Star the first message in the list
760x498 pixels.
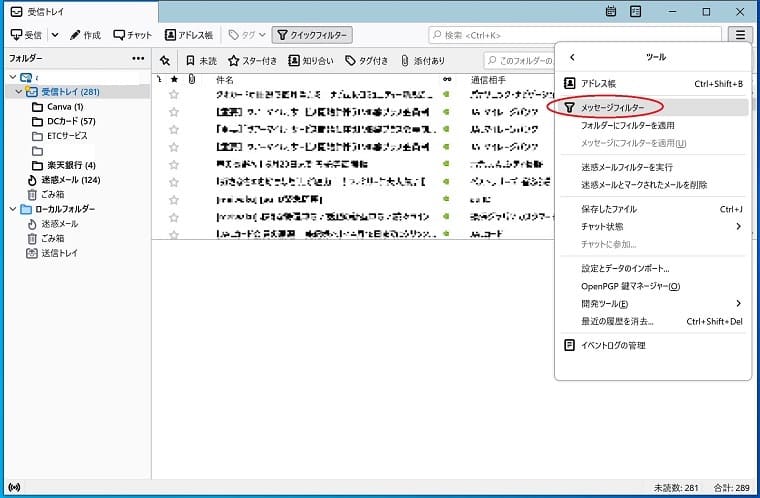tap(174, 95)
